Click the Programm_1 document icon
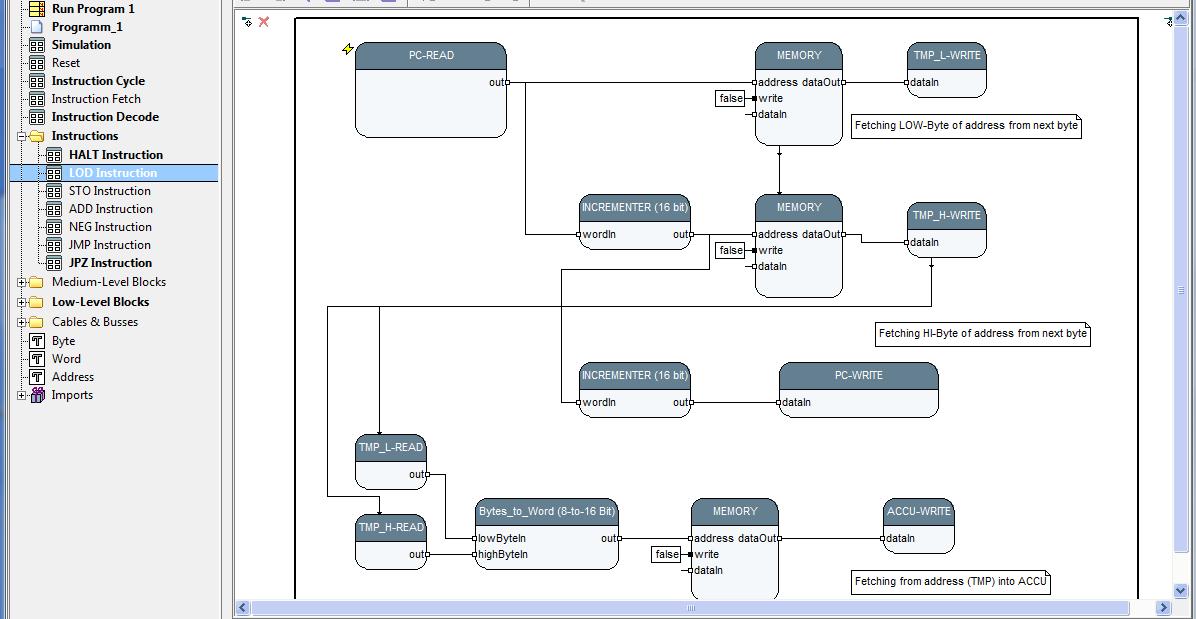The width and height of the screenshot is (1196, 619). (x=37, y=27)
